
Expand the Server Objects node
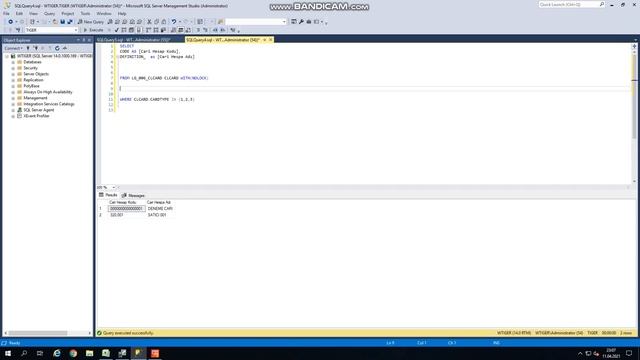13,74
